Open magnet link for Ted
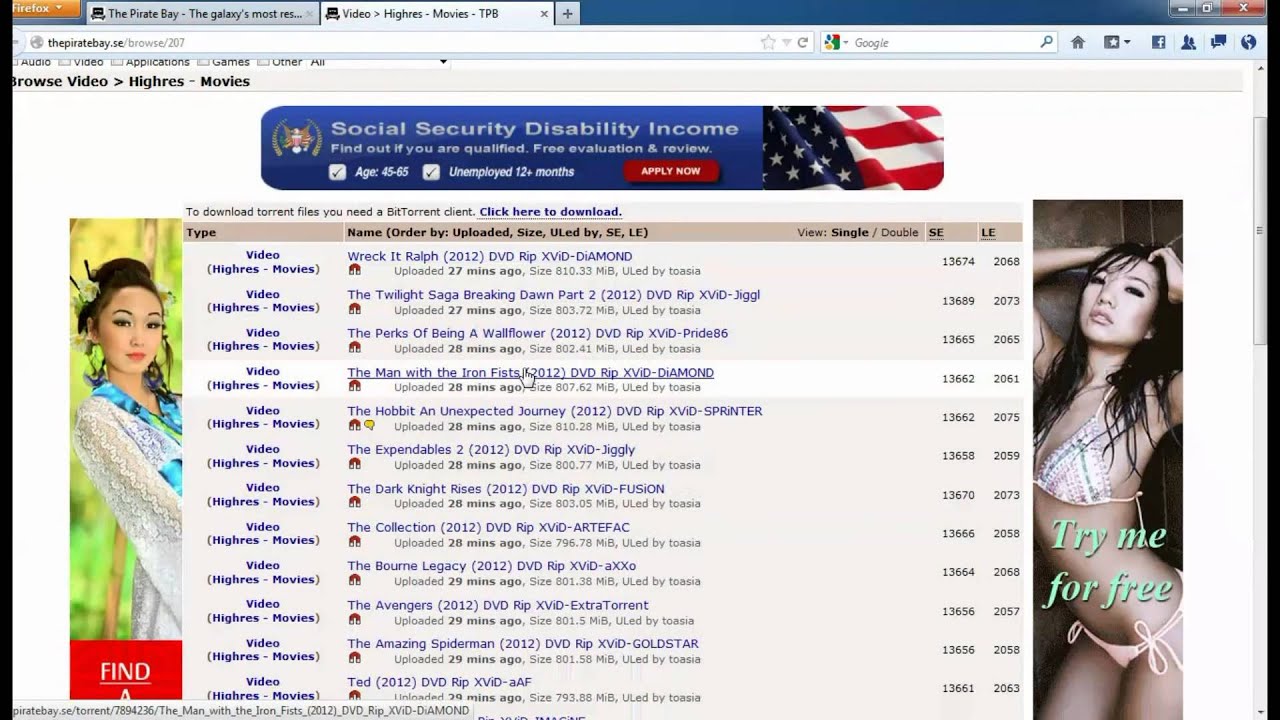The height and width of the screenshot is (720, 1280). point(354,697)
